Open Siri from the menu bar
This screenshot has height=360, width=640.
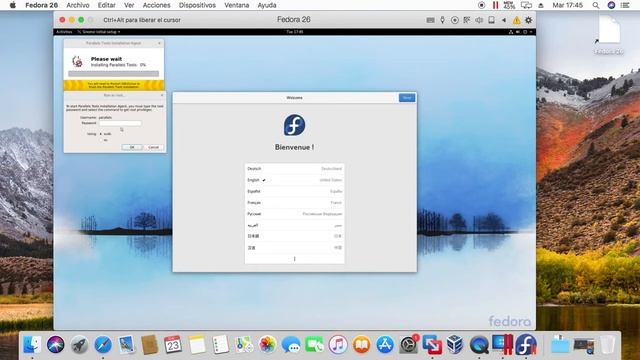point(611,5)
